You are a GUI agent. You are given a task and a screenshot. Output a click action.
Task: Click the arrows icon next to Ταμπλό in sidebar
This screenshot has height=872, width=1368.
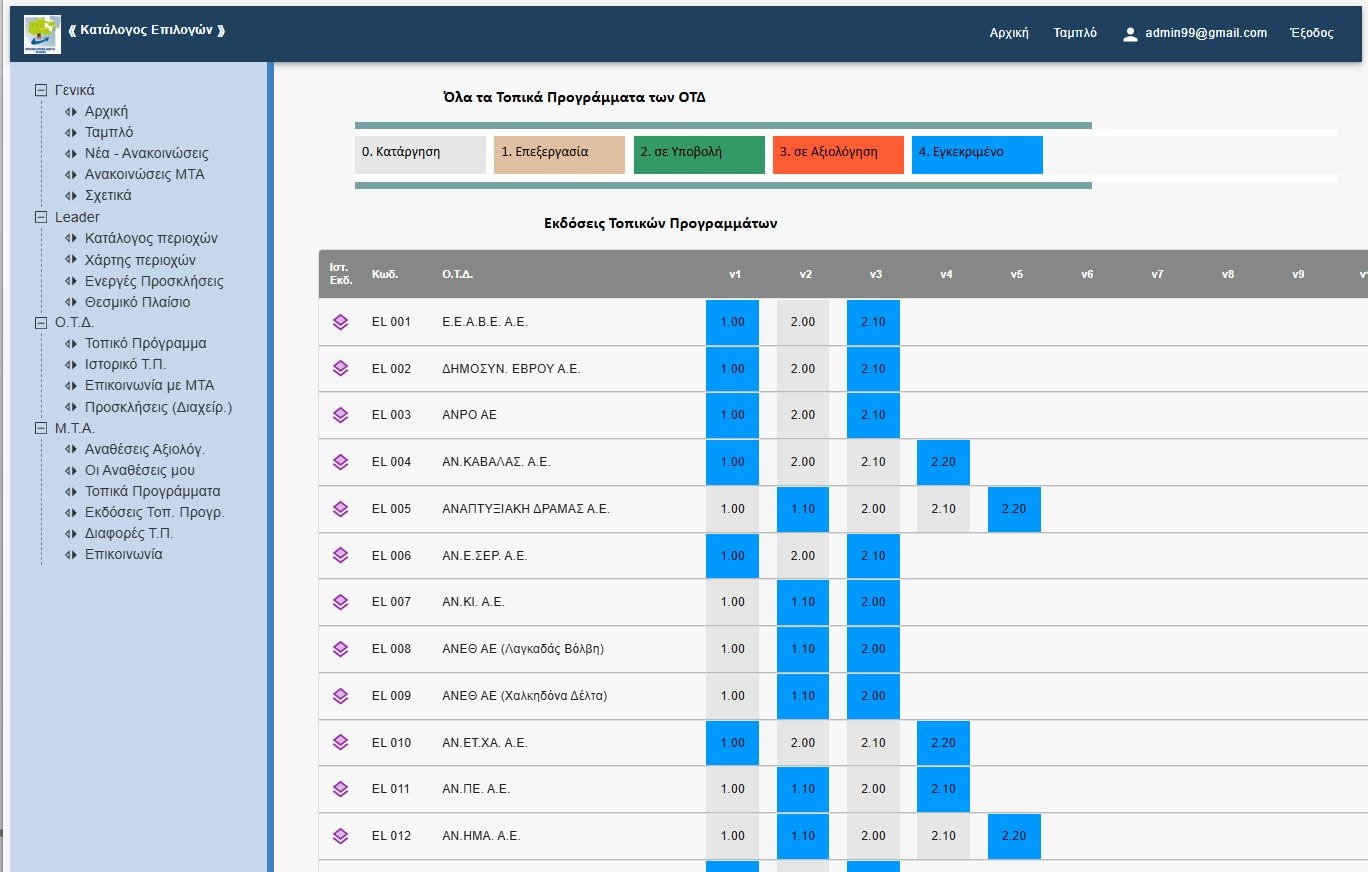click(70, 133)
